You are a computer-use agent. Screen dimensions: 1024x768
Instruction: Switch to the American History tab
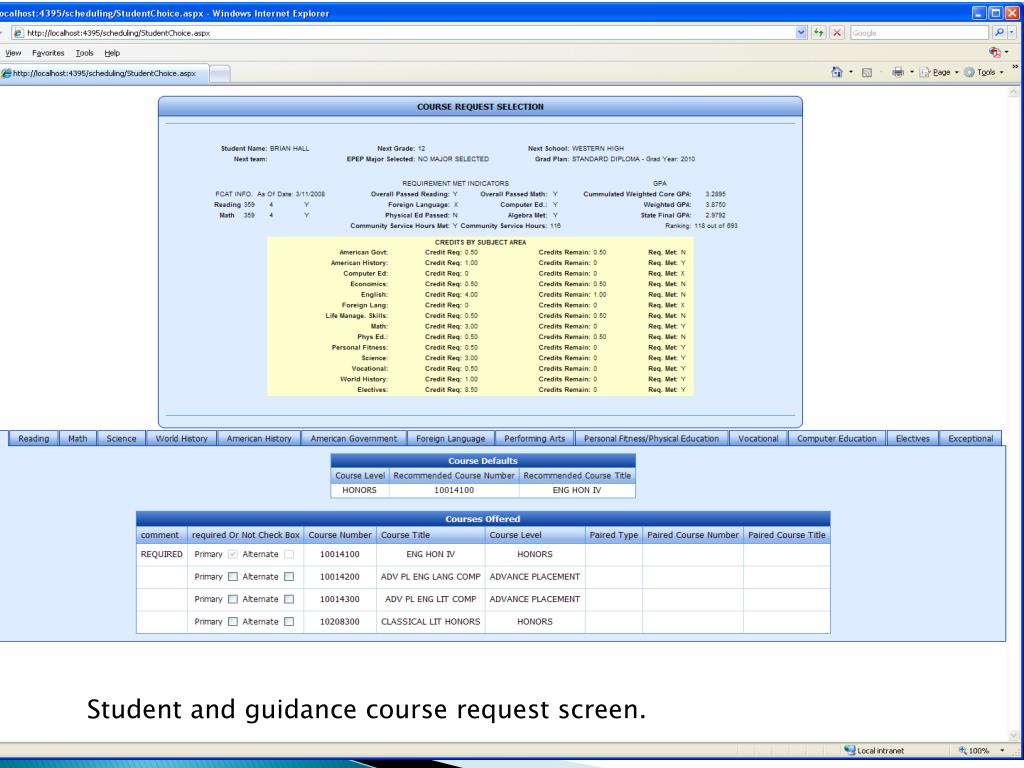click(x=259, y=439)
